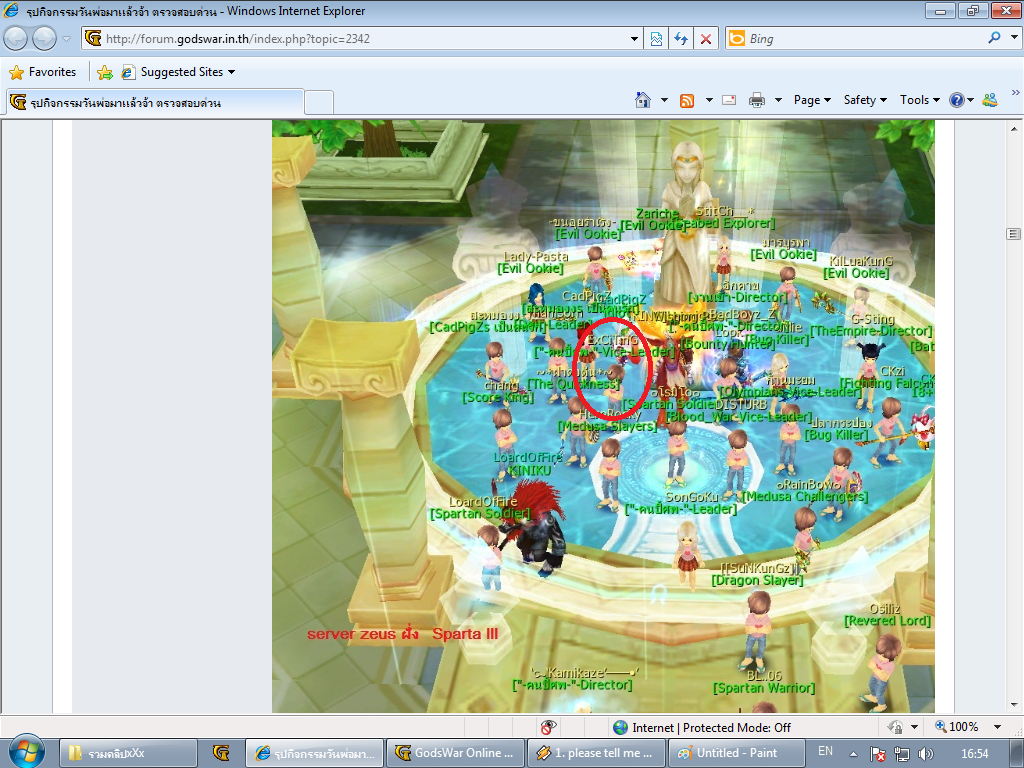1024x768 pixels.
Task: Refresh the page with the Refresh icon
Action: 681,39
